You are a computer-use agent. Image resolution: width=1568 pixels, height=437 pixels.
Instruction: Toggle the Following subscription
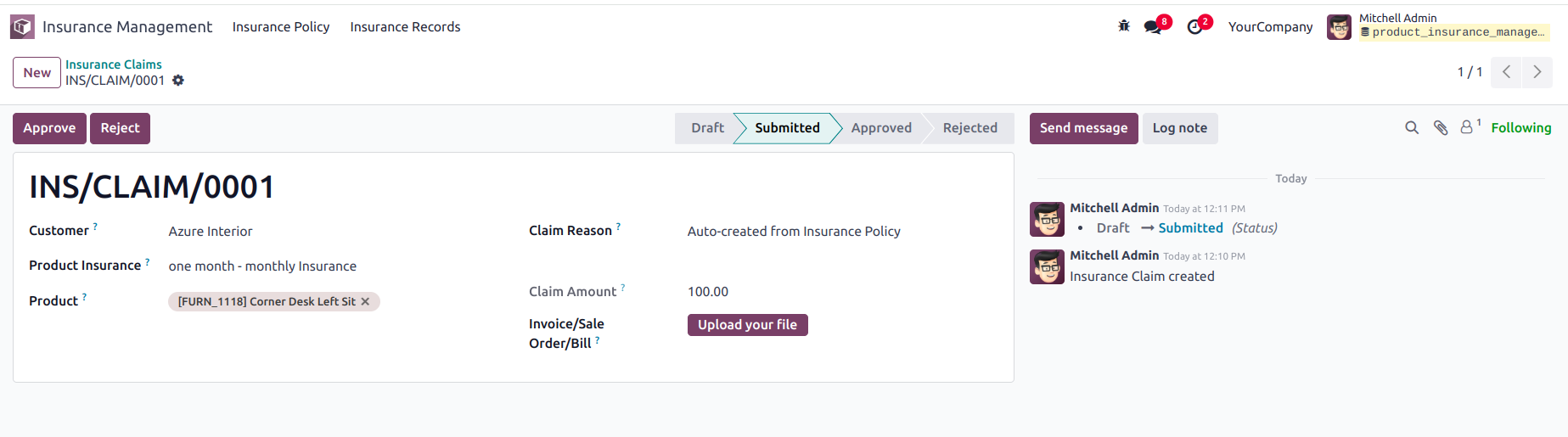click(x=1520, y=128)
